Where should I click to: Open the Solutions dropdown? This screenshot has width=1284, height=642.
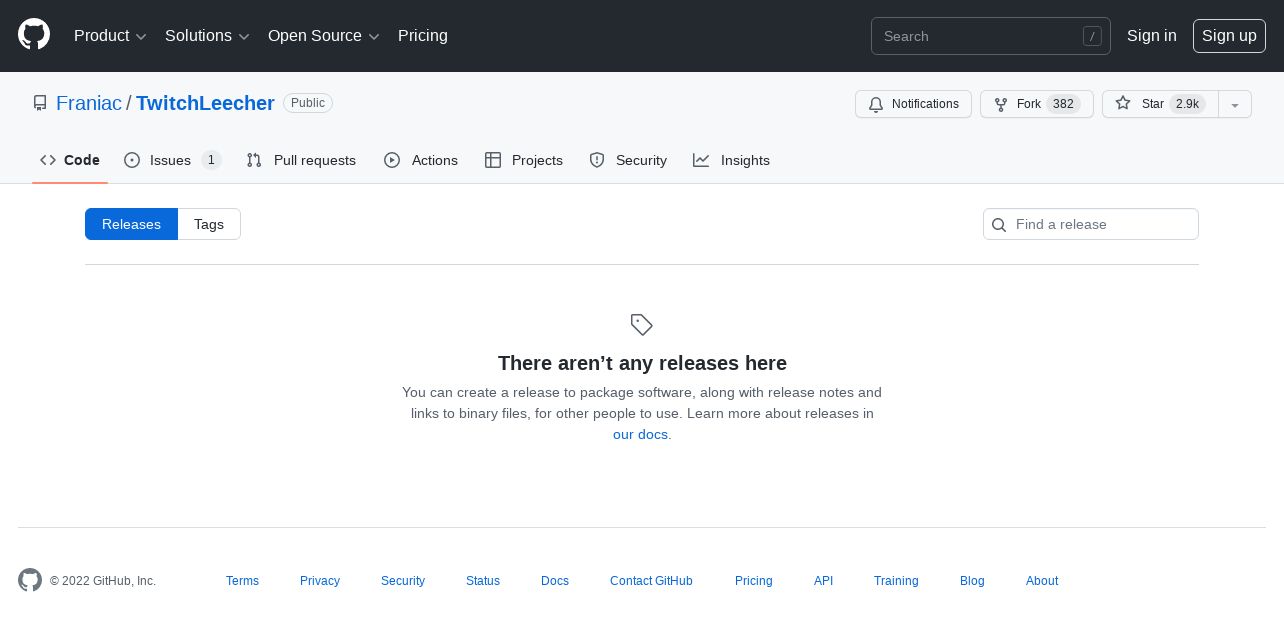coord(207,36)
